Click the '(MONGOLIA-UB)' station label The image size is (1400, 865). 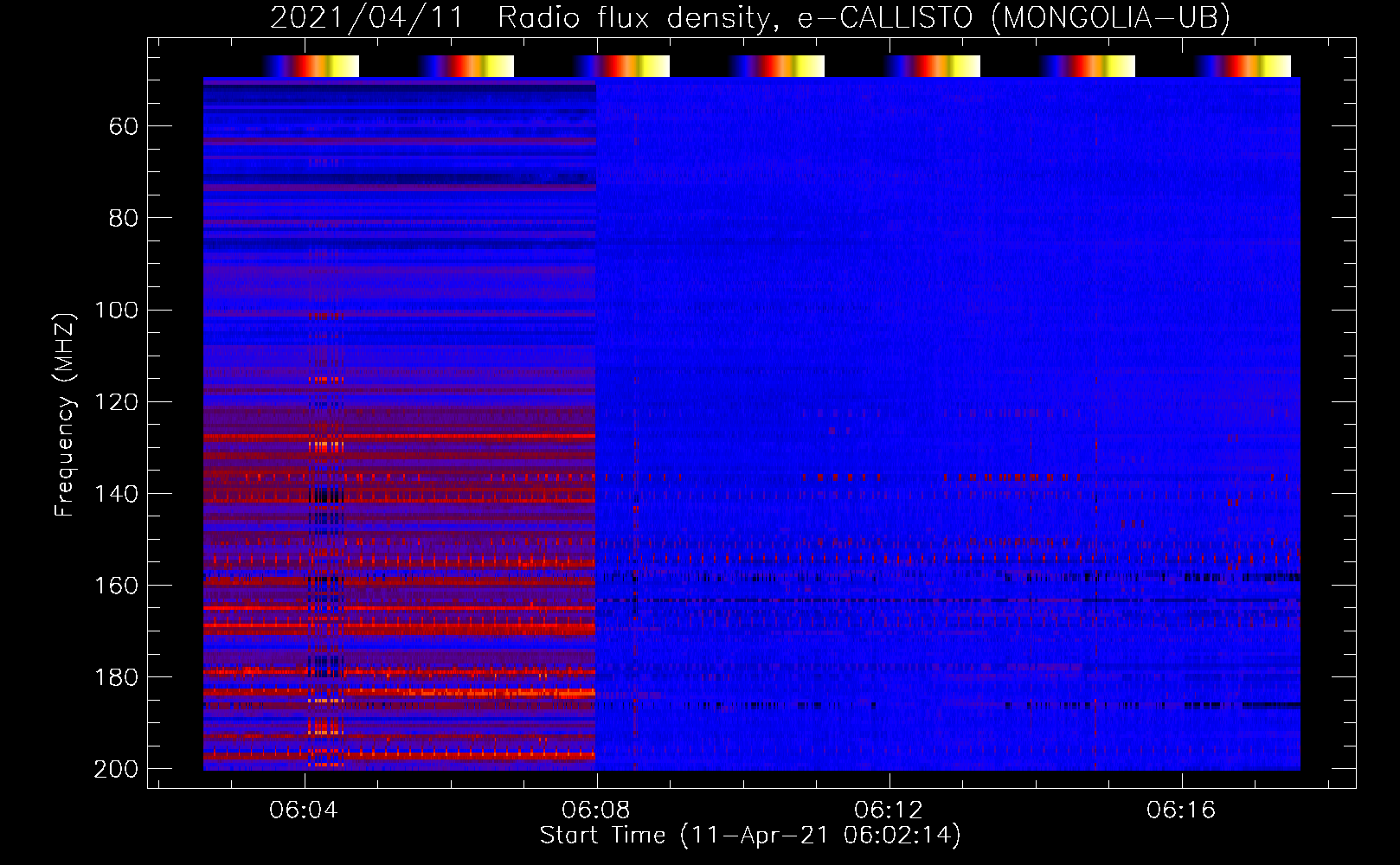[x=1110, y=17]
